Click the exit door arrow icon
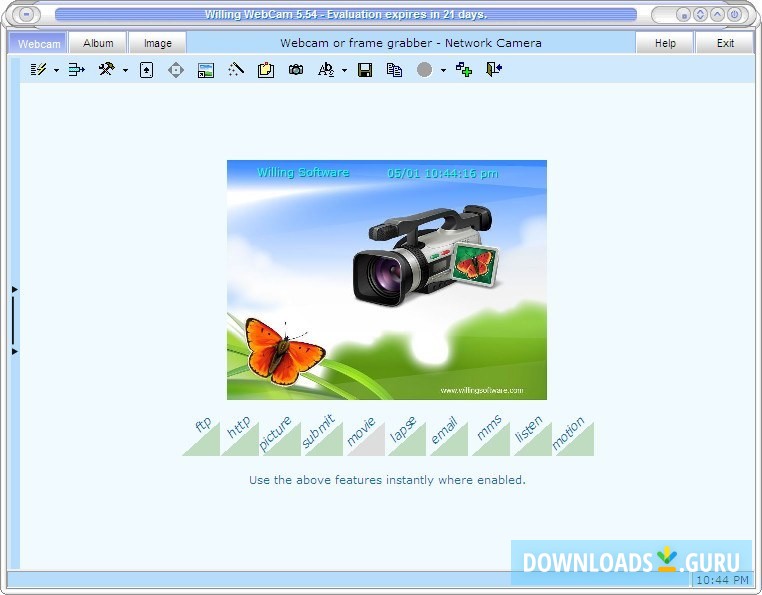This screenshot has height=595, width=762. click(x=494, y=70)
